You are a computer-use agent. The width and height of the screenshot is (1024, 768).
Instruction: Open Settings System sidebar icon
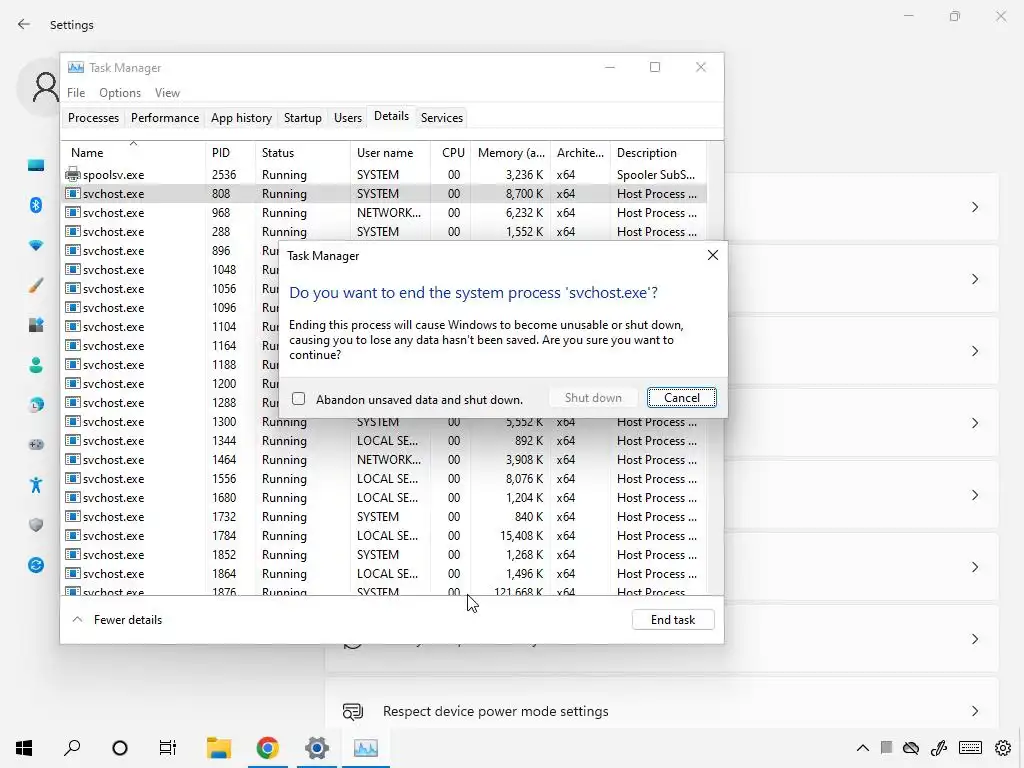coord(36,165)
